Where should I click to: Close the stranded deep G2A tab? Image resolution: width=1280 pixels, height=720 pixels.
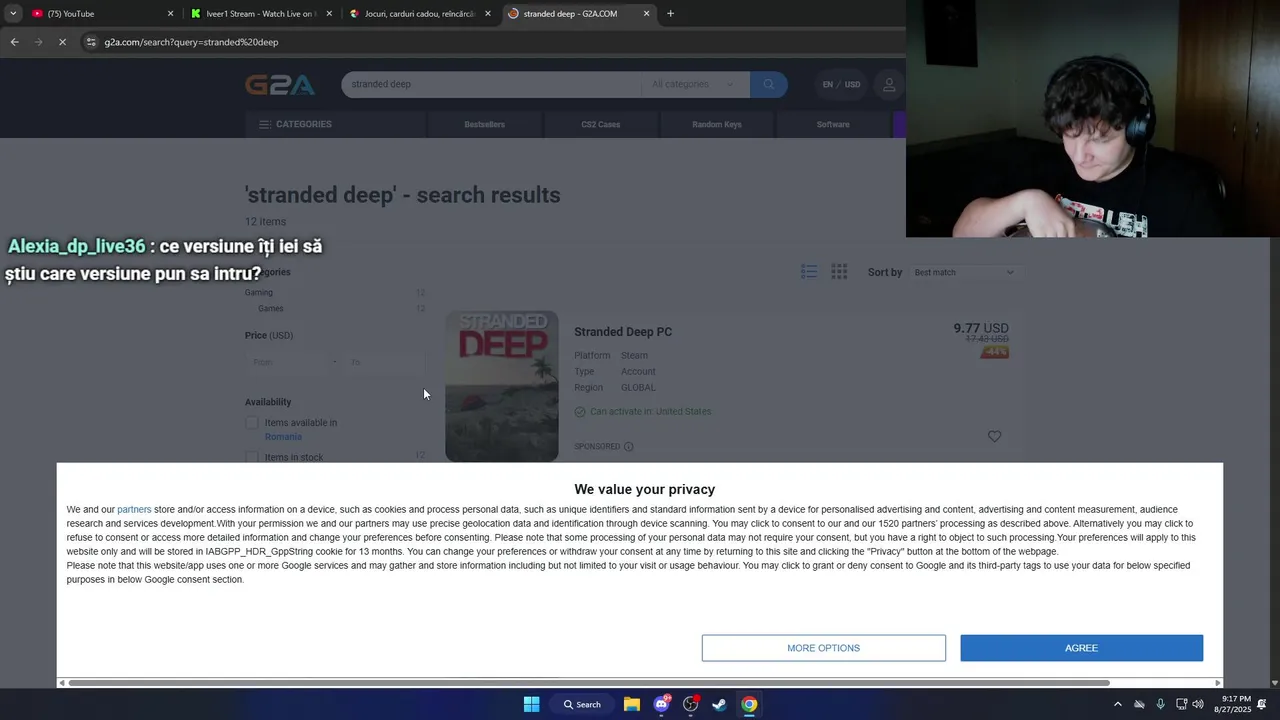(x=646, y=13)
